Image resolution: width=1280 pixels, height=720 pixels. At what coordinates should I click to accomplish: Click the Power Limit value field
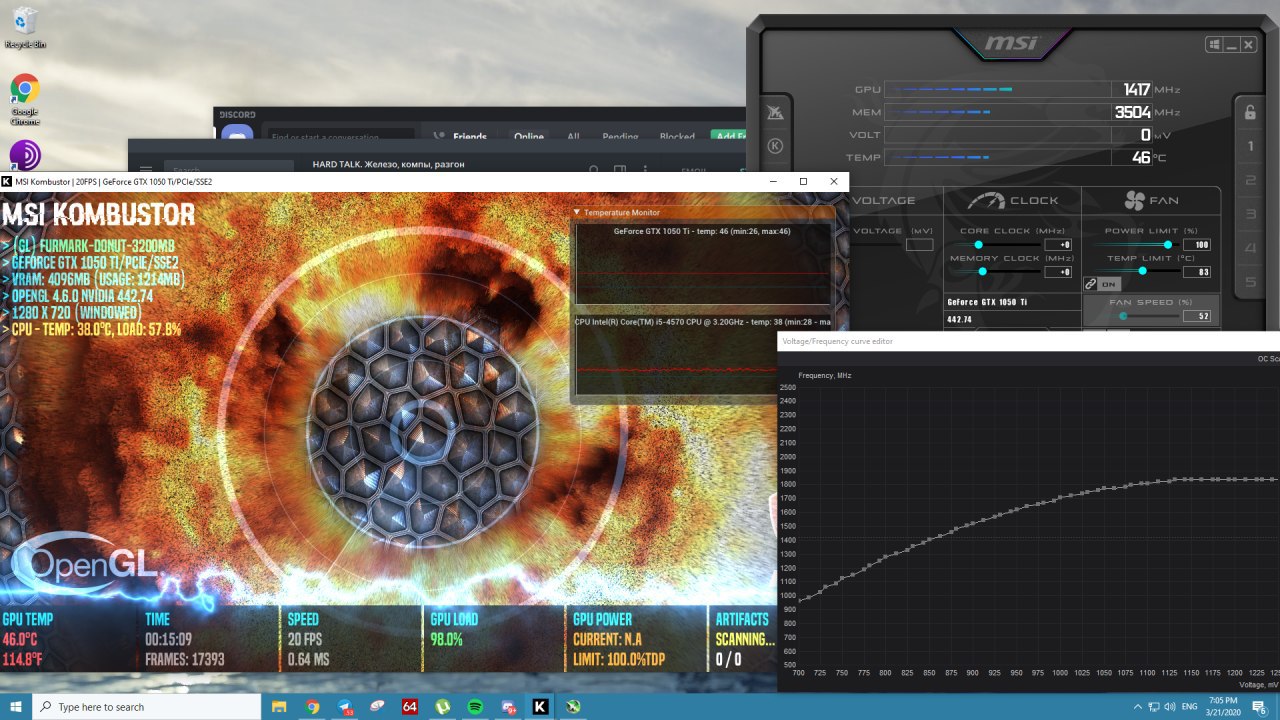[1197, 245]
